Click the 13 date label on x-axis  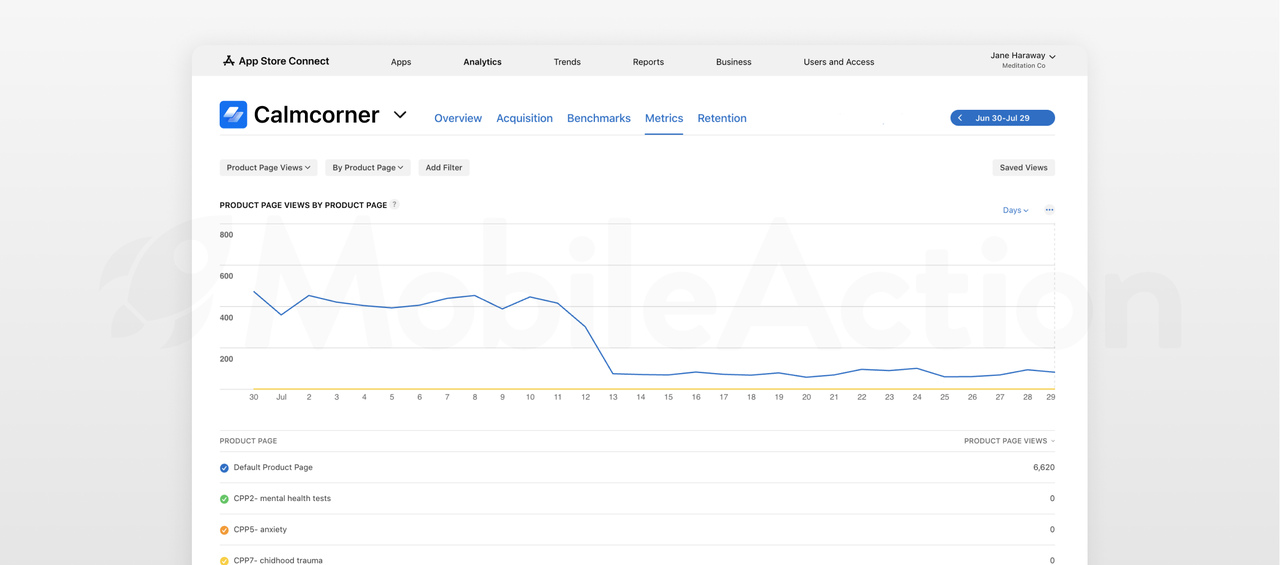(613, 397)
